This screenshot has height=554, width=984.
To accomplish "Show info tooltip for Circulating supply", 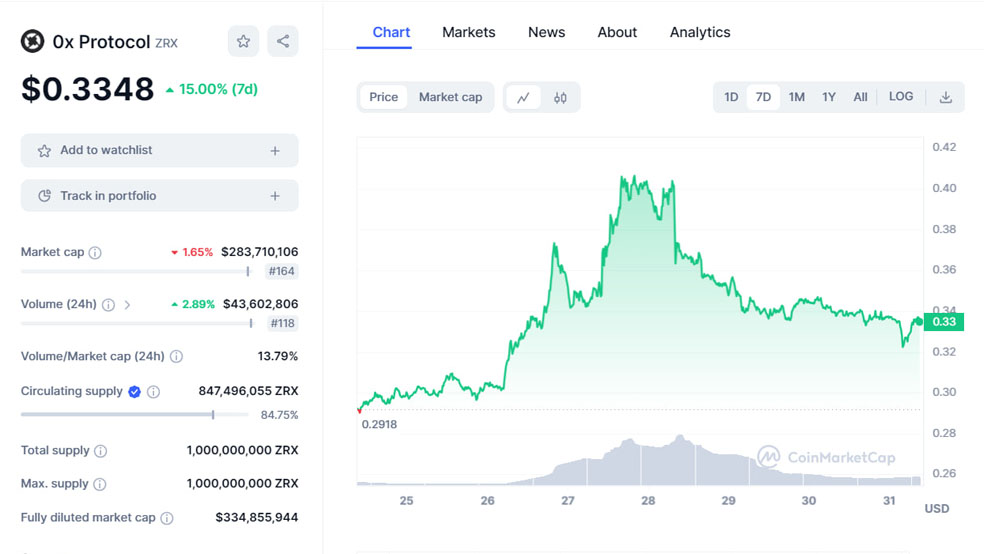I will coord(153,392).
